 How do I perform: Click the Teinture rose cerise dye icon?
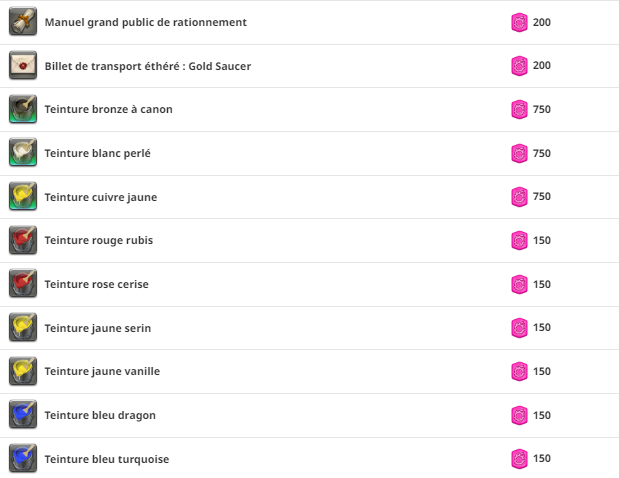(x=23, y=283)
